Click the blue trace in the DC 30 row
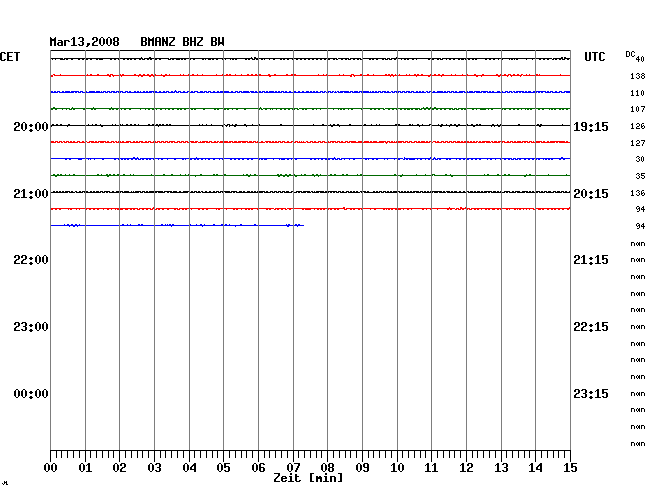Viewport: 650px width, 494px height. [310, 159]
